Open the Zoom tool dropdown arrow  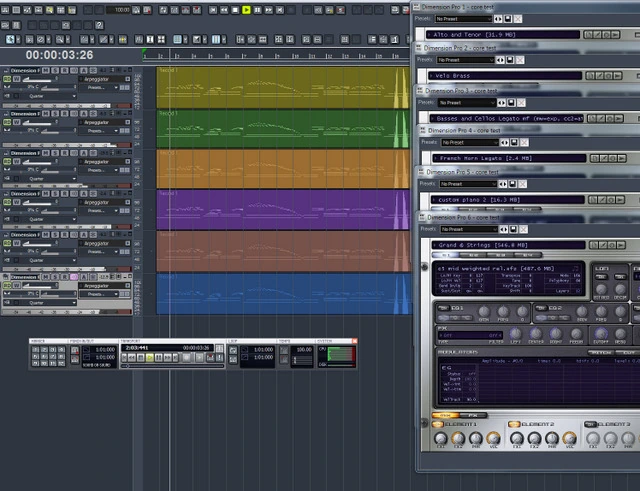coord(67,39)
